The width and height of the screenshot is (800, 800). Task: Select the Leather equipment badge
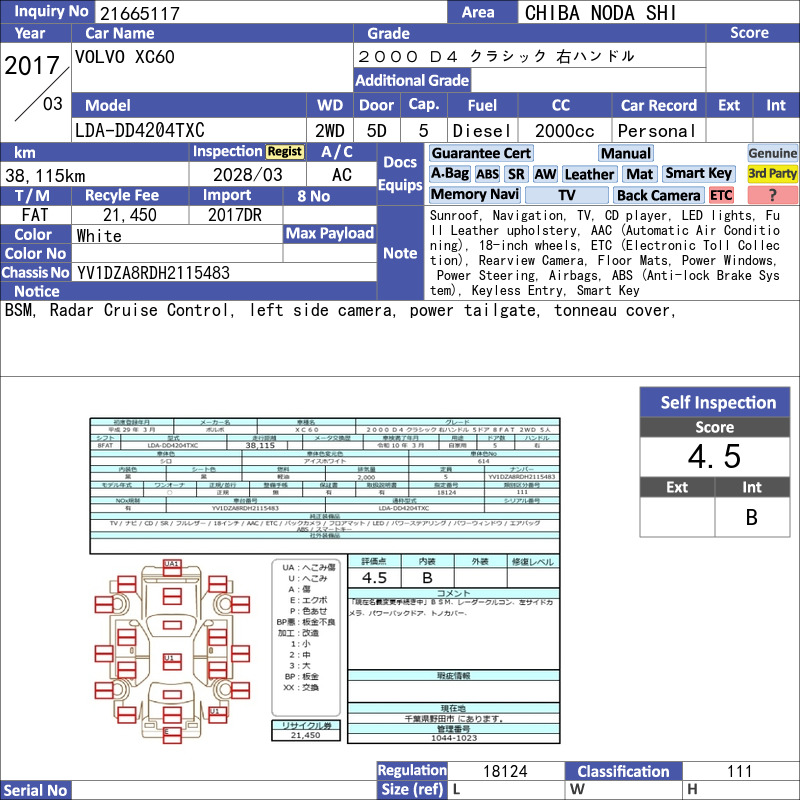coord(589,174)
